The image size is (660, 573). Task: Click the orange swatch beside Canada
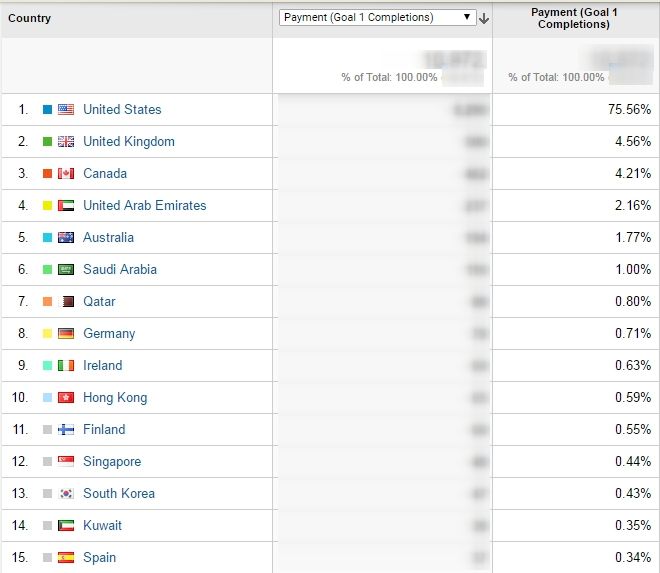click(x=48, y=173)
